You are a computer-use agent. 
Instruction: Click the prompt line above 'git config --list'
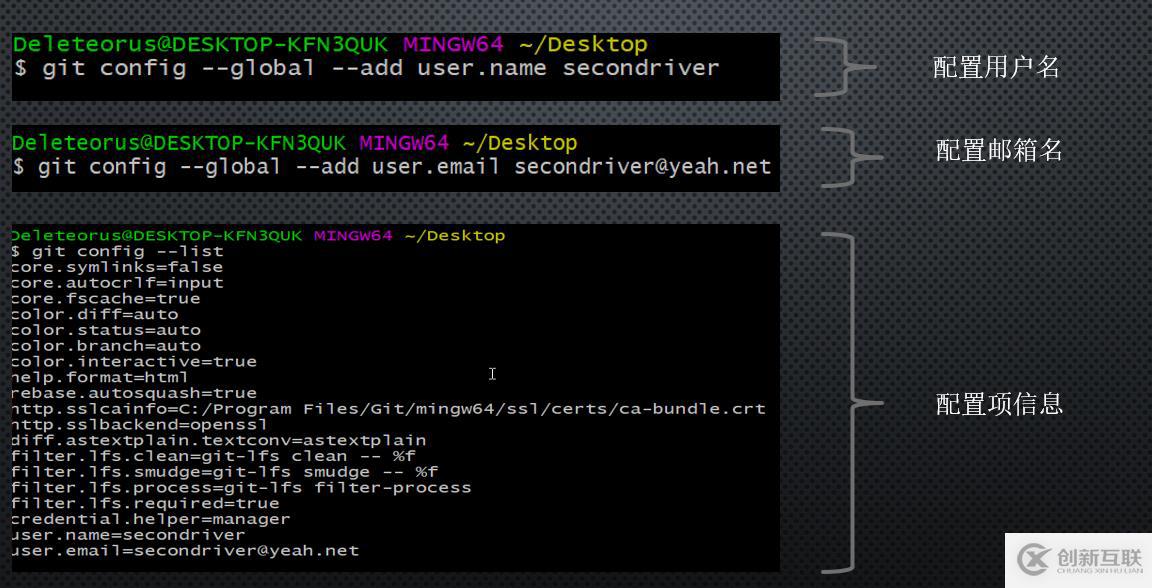click(x=259, y=236)
